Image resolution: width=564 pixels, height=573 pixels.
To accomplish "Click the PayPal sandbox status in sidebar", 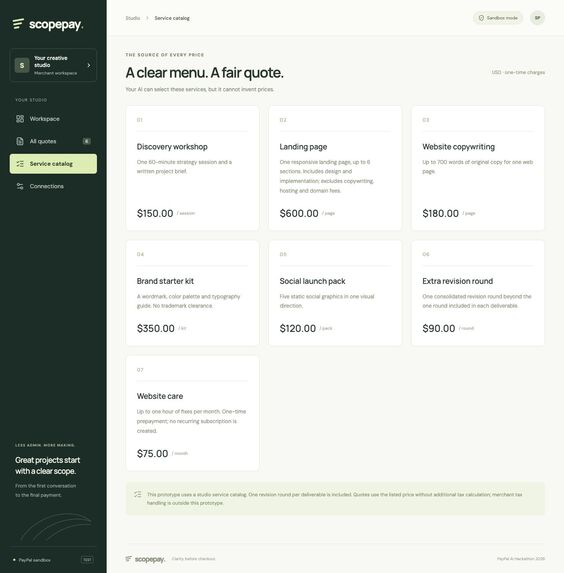I will (32, 560).
